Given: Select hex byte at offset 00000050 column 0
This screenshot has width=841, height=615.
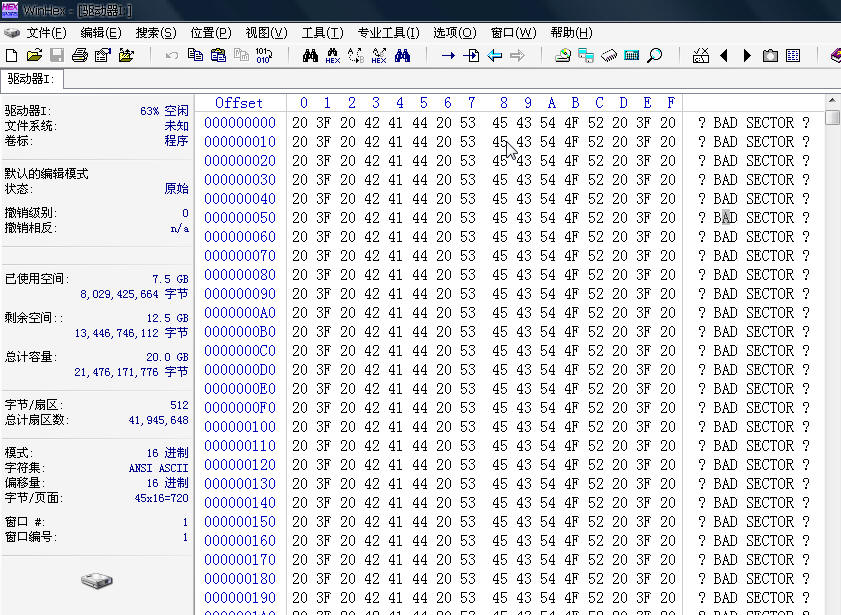Looking at the screenshot, I should (300, 218).
